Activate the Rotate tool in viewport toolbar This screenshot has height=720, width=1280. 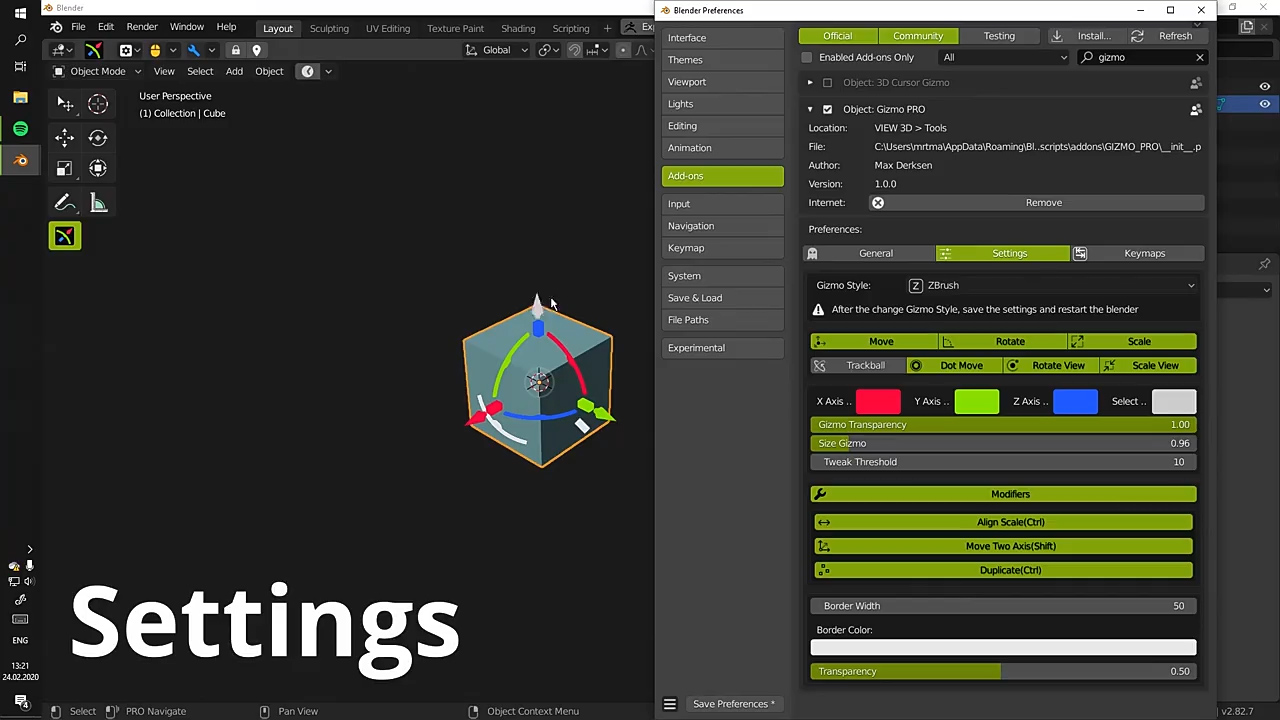[x=98, y=138]
